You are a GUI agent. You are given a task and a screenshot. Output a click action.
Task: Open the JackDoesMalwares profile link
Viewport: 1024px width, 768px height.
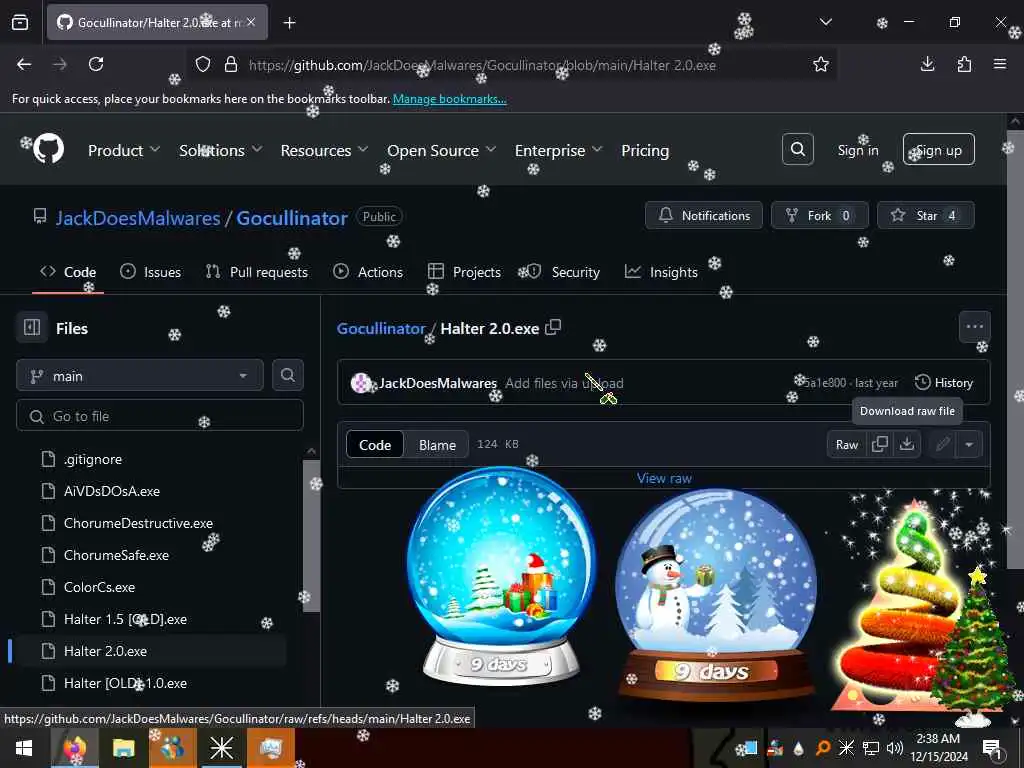pos(138,218)
